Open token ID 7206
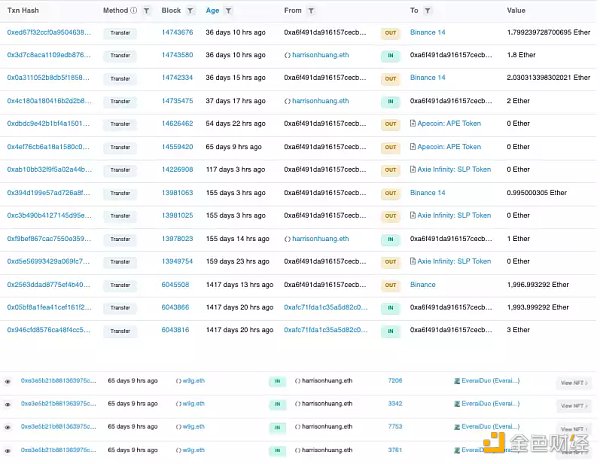Image resolution: width=600 pixels, height=464 pixels. (395, 381)
